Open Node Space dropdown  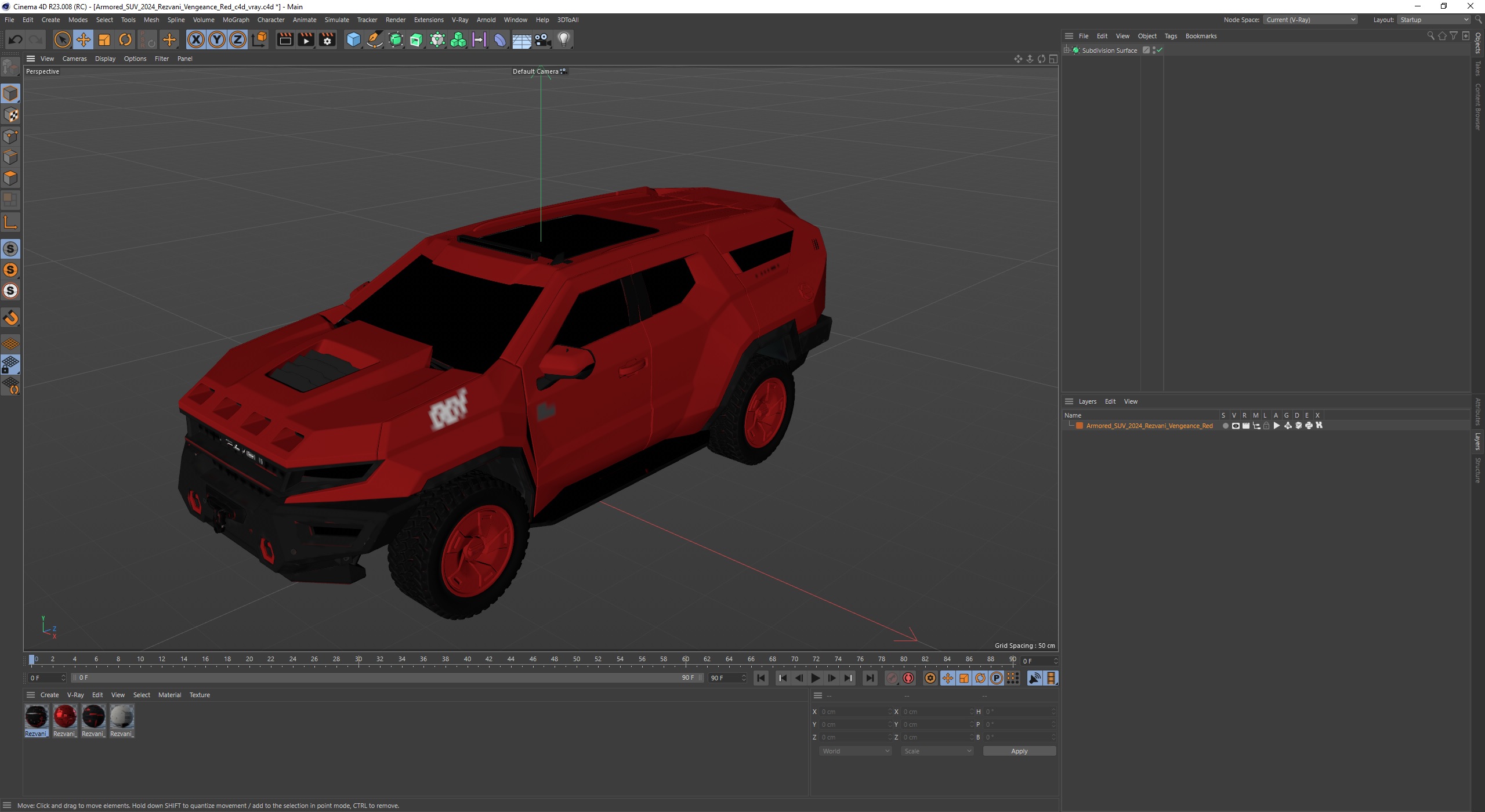(1310, 20)
